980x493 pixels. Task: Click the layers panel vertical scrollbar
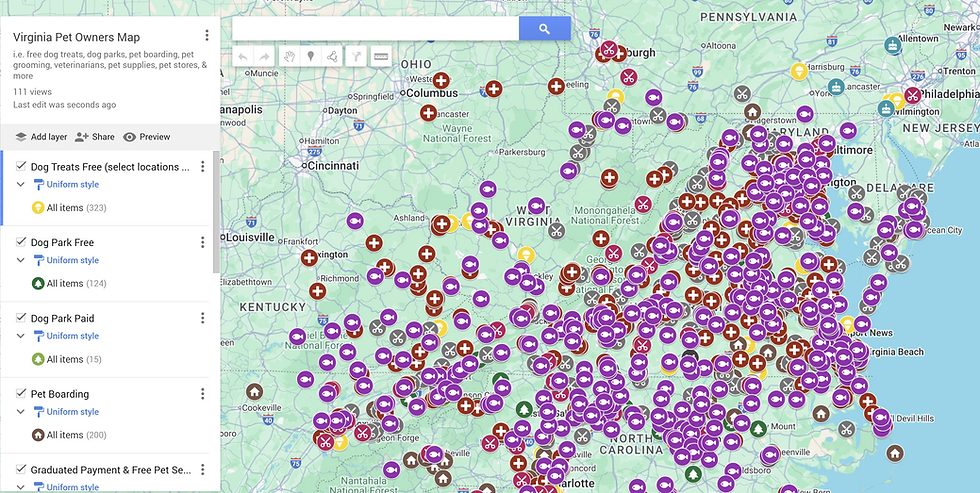coord(217,212)
